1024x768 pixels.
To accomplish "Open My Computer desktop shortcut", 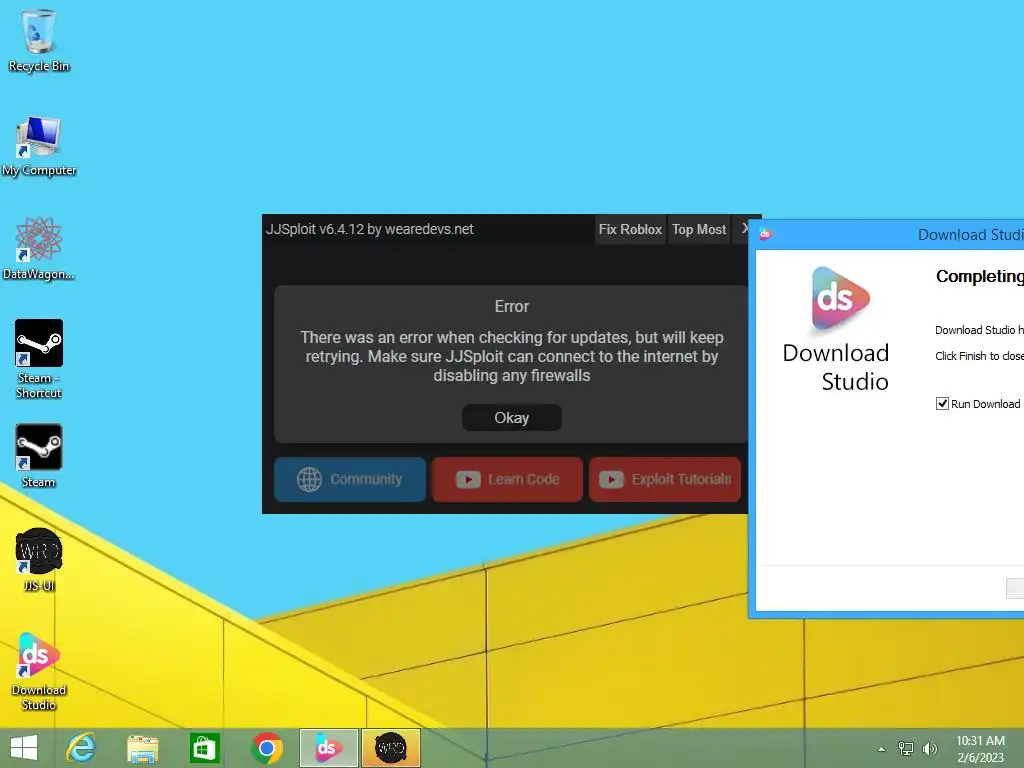I will point(39,146).
